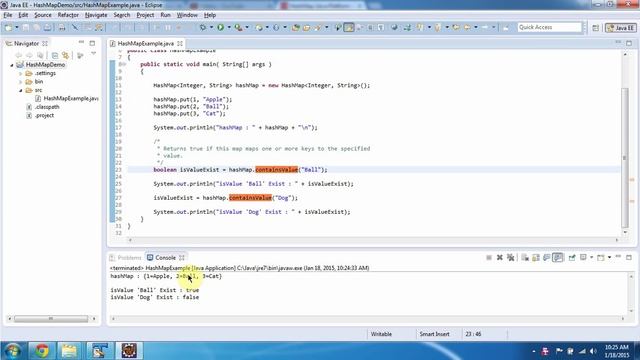This screenshot has width=640, height=360.
Task: Click the Writable status bar entry
Action: [381, 334]
